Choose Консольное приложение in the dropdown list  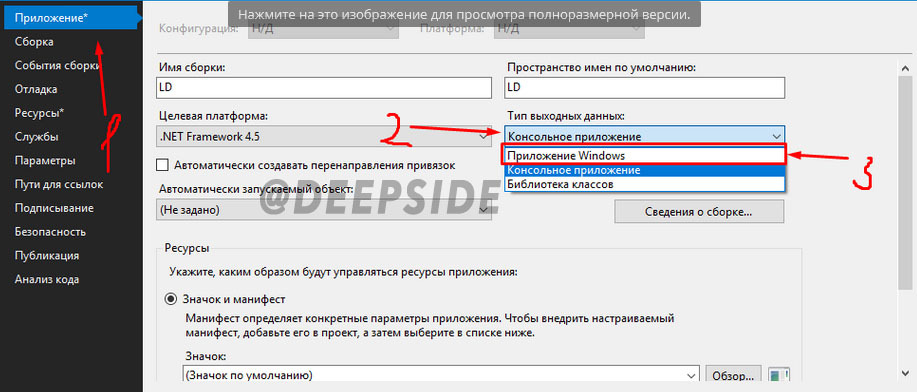coord(644,170)
